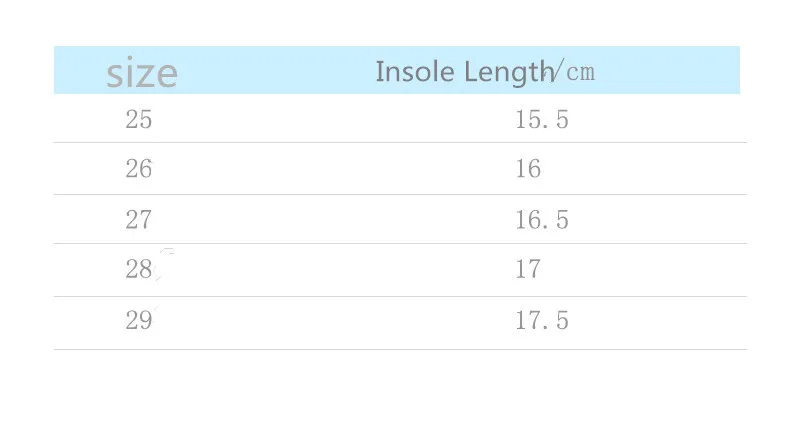The image size is (790, 422).
Task: Click the small mark beside size 28
Action: coord(166,264)
